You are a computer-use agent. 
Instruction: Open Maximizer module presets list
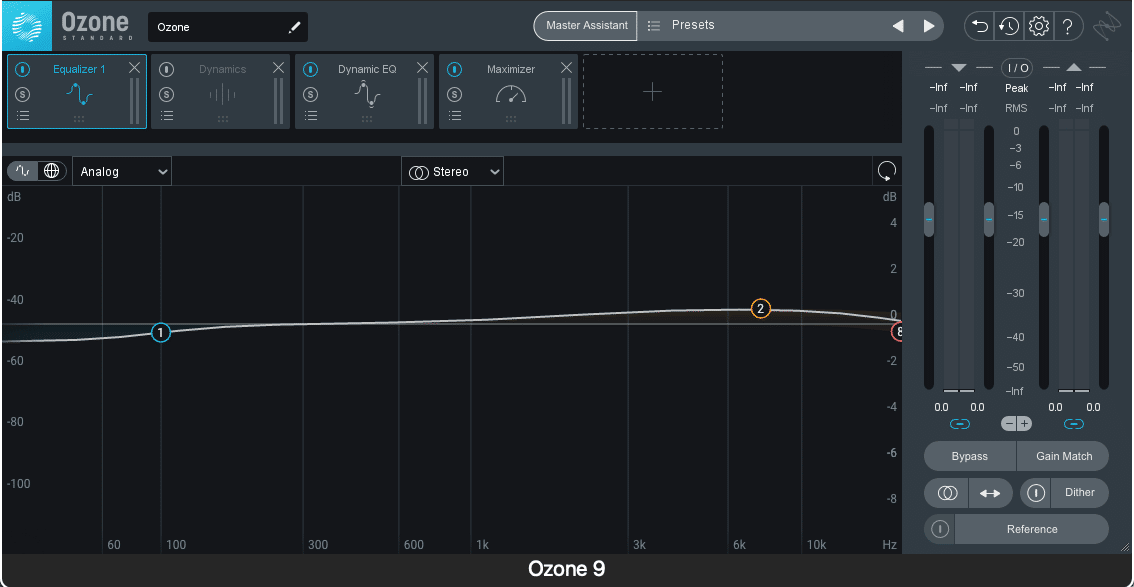pos(454,115)
